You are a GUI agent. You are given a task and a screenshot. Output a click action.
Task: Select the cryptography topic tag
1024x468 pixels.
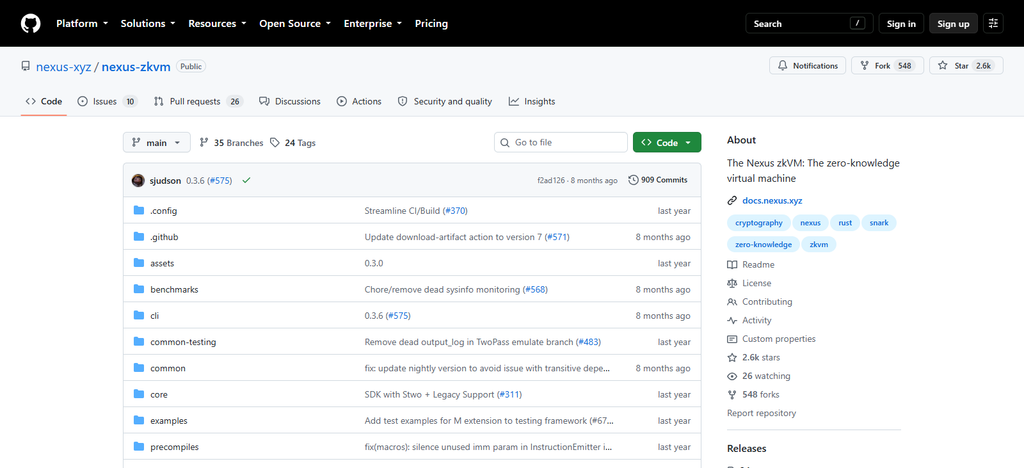(x=758, y=223)
